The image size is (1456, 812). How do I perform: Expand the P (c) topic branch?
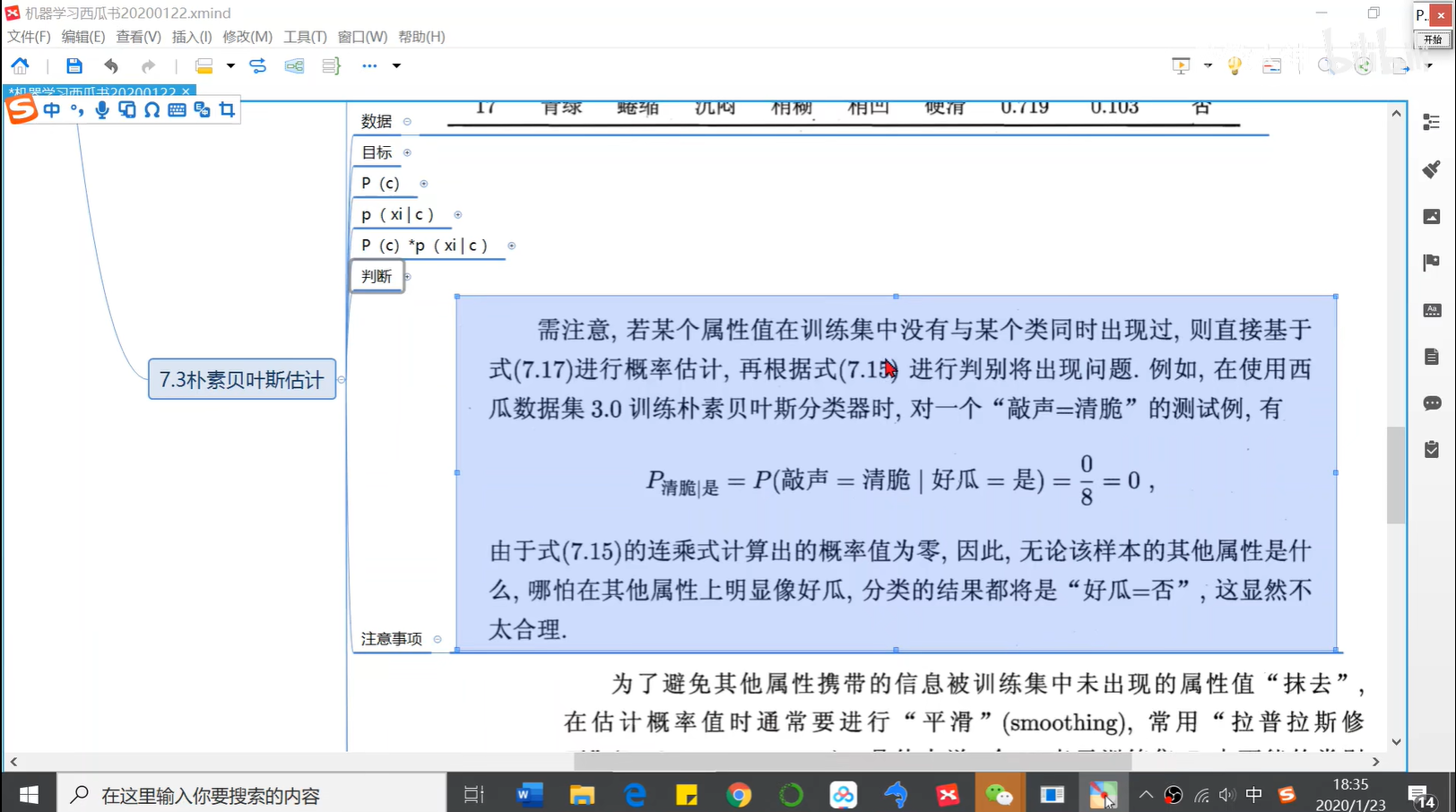tap(424, 184)
